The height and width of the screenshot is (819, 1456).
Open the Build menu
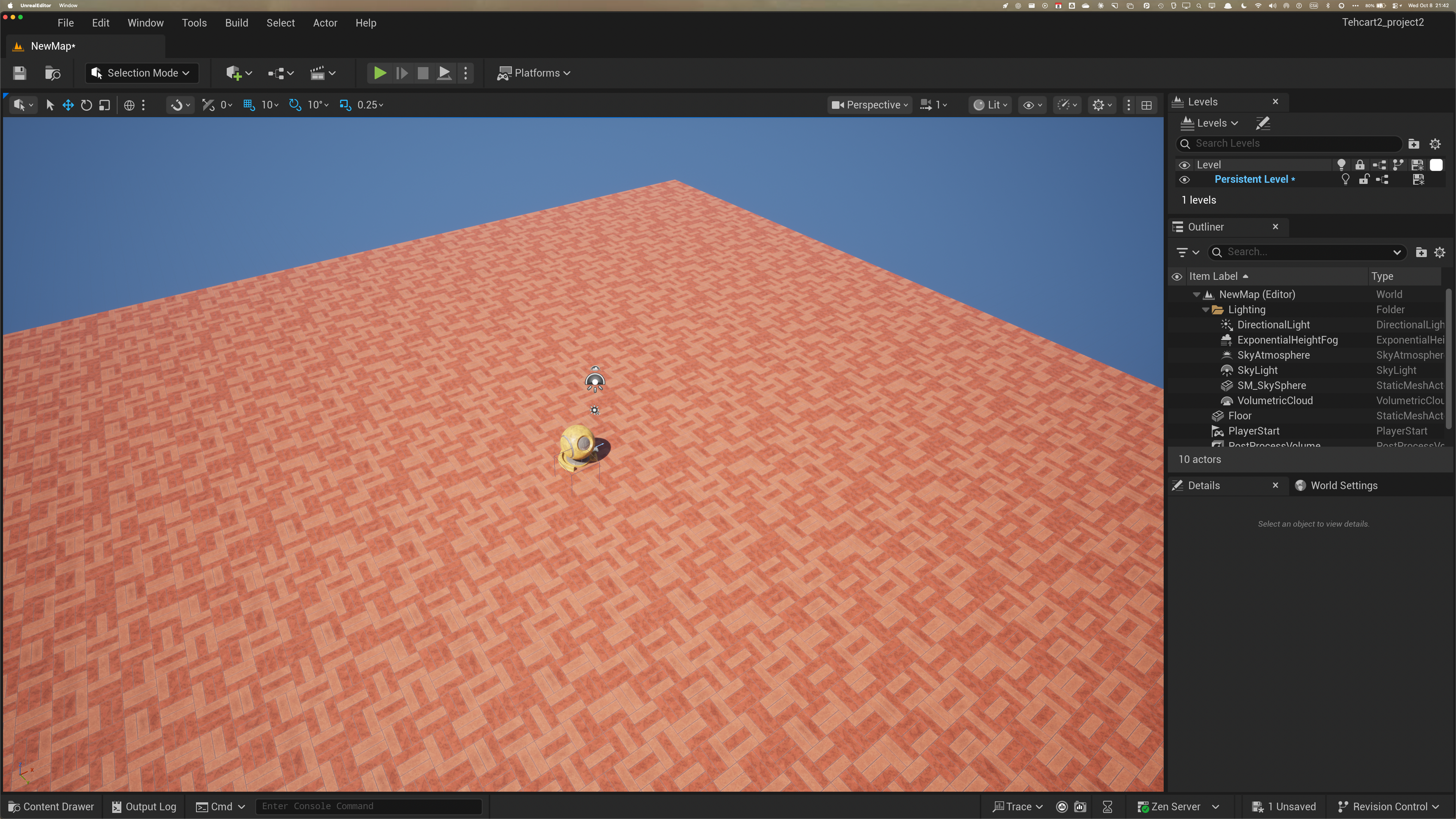(x=236, y=23)
